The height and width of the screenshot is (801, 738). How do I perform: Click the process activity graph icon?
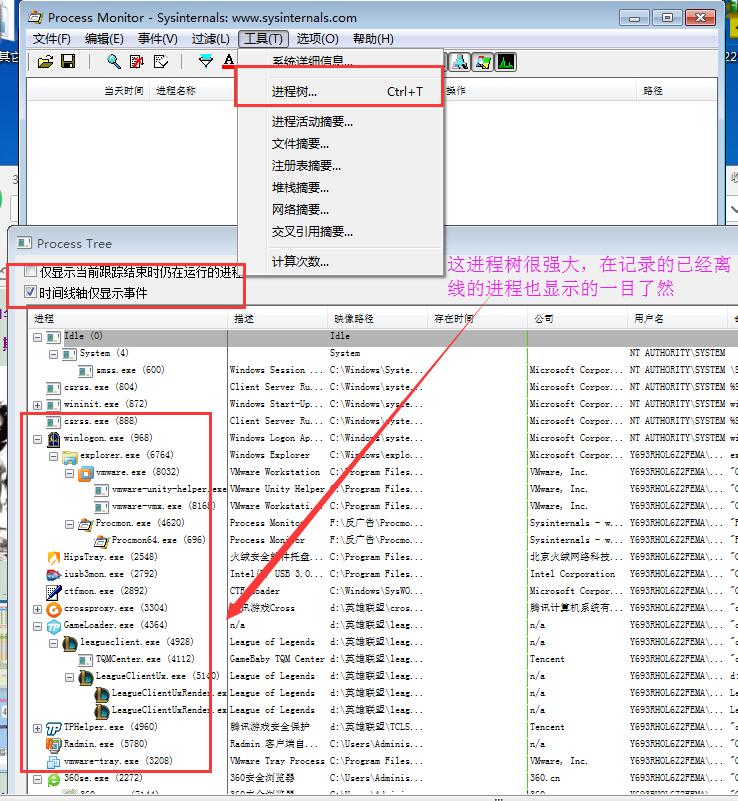click(x=505, y=62)
